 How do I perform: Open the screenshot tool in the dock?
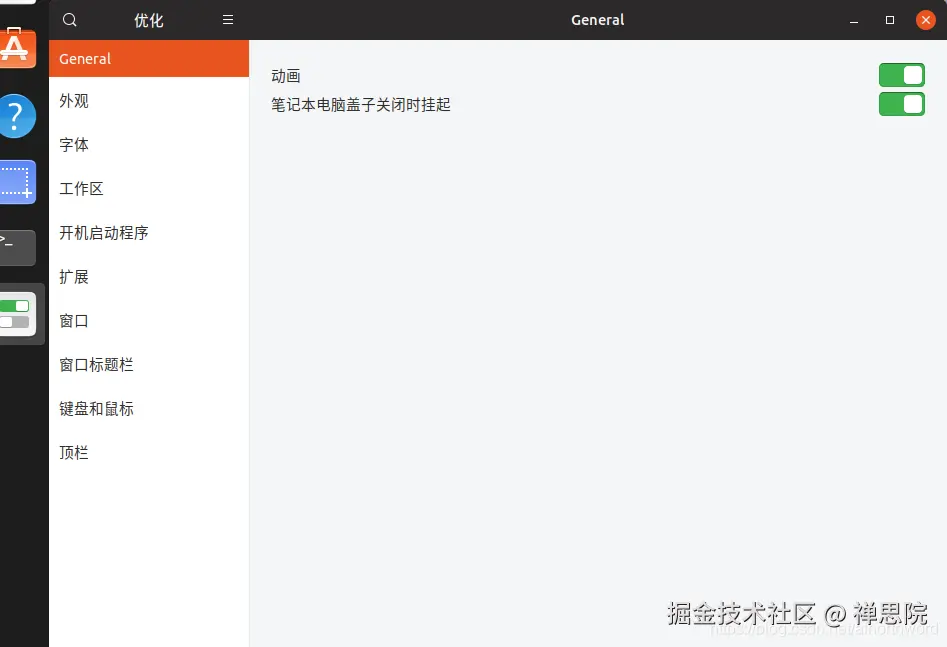tap(15, 182)
